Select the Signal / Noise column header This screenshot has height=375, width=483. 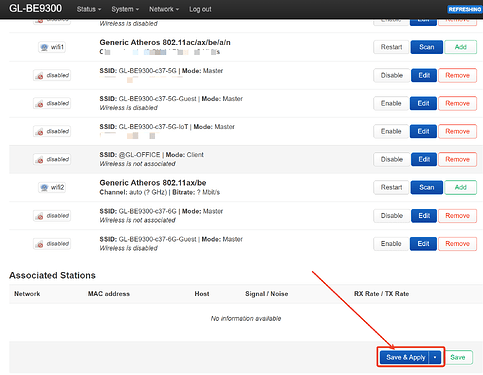[x=267, y=294]
